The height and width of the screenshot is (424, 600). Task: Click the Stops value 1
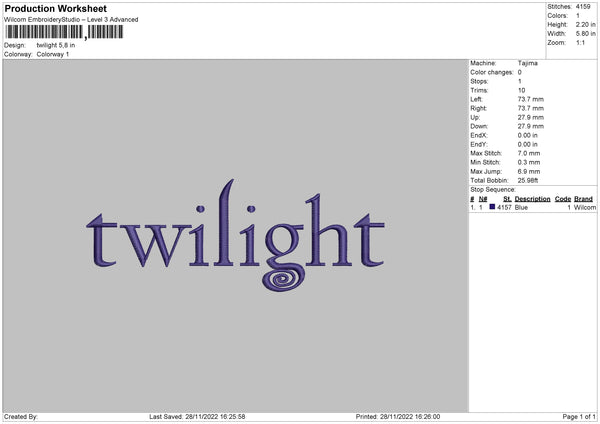[520, 81]
